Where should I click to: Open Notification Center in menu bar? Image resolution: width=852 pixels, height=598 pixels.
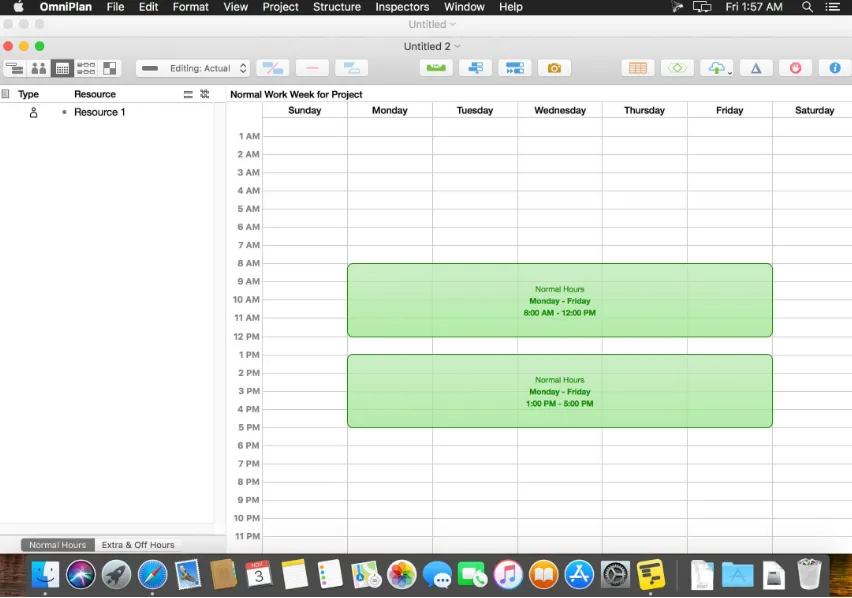click(832, 7)
